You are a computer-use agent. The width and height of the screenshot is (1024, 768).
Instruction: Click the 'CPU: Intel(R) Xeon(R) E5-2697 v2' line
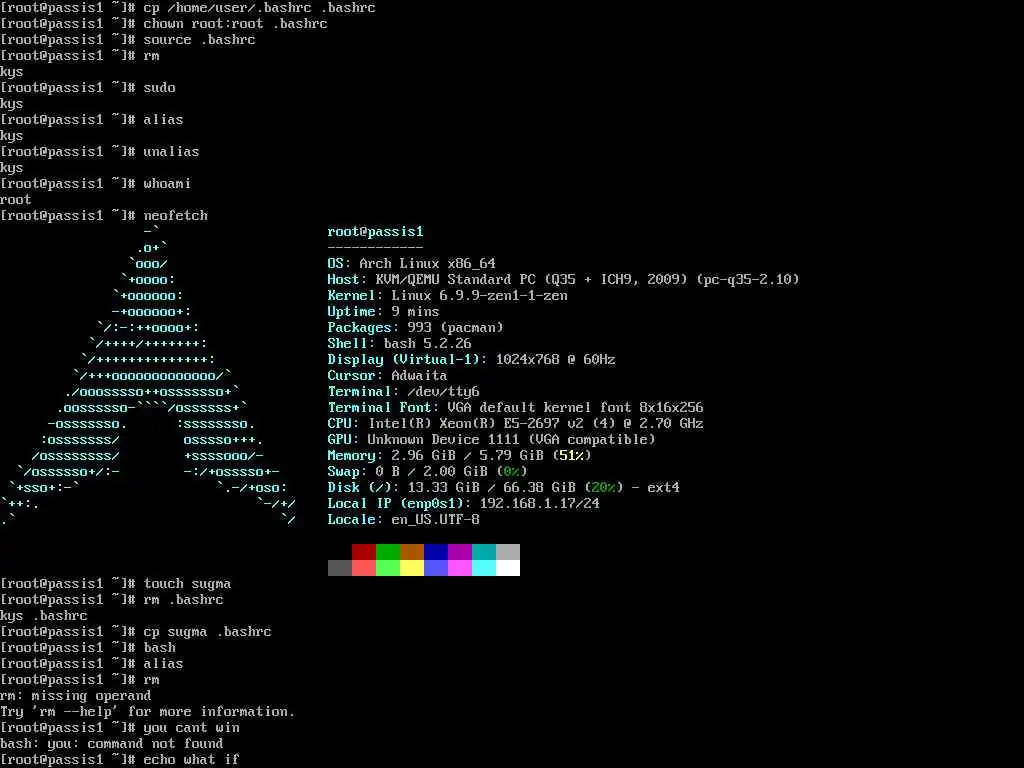click(516, 424)
